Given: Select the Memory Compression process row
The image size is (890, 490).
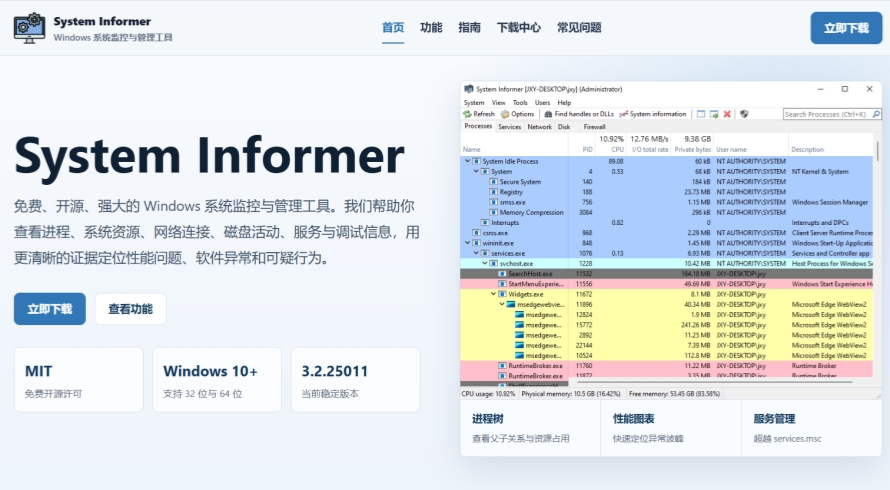Looking at the screenshot, I should pyautogui.click(x=667, y=212).
